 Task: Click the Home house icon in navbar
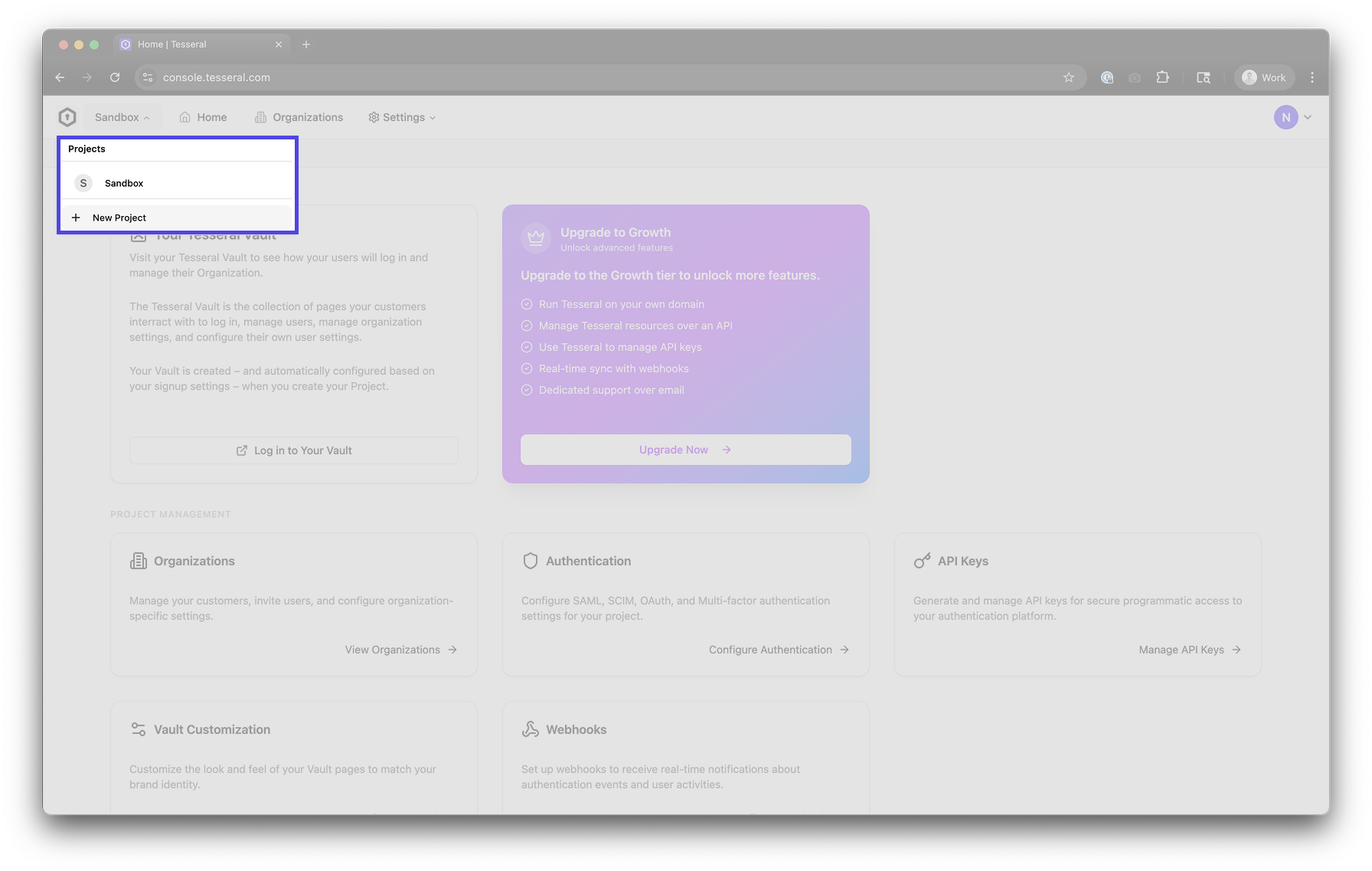[185, 117]
